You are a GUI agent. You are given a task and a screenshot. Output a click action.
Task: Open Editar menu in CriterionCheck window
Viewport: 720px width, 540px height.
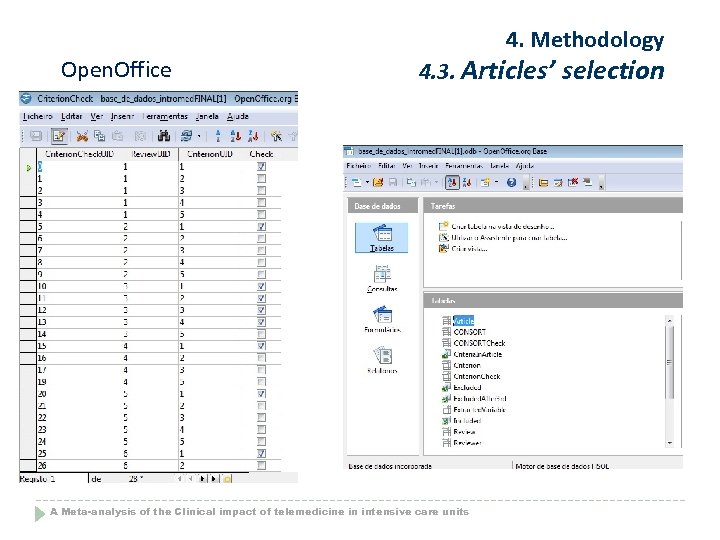72,117
